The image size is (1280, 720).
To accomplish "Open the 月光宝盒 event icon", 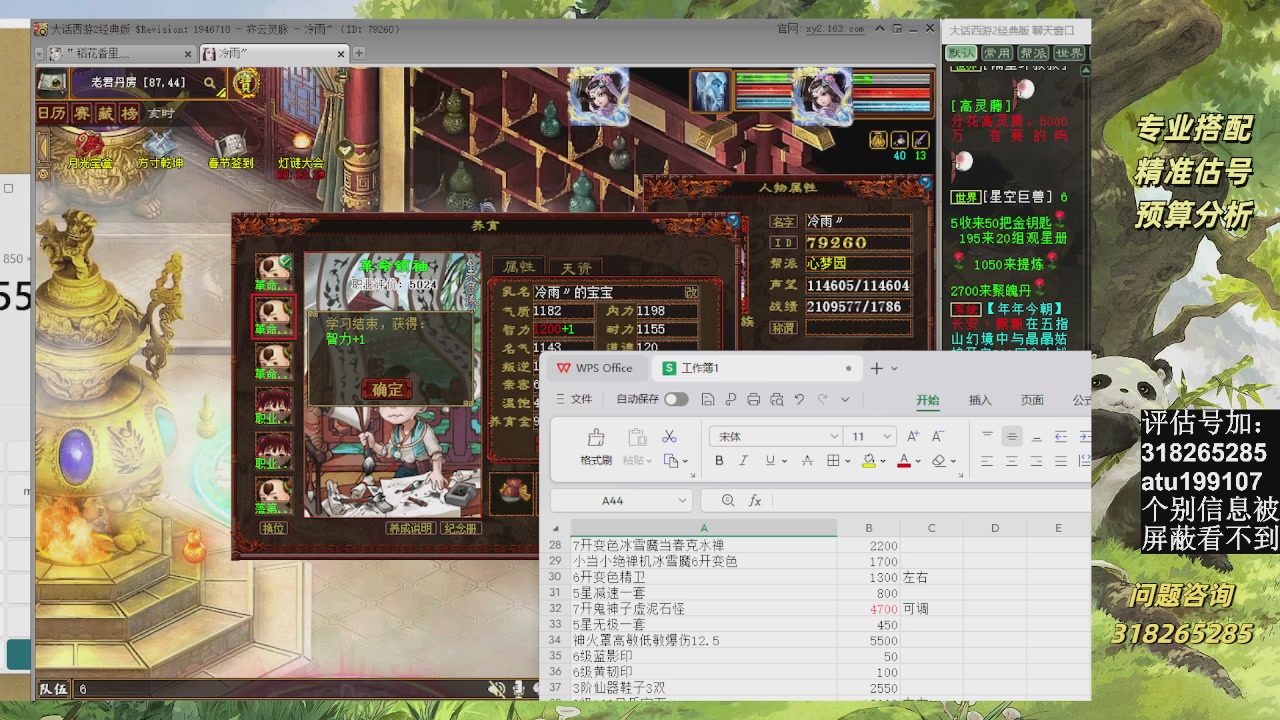I will [x=90, y=148].
